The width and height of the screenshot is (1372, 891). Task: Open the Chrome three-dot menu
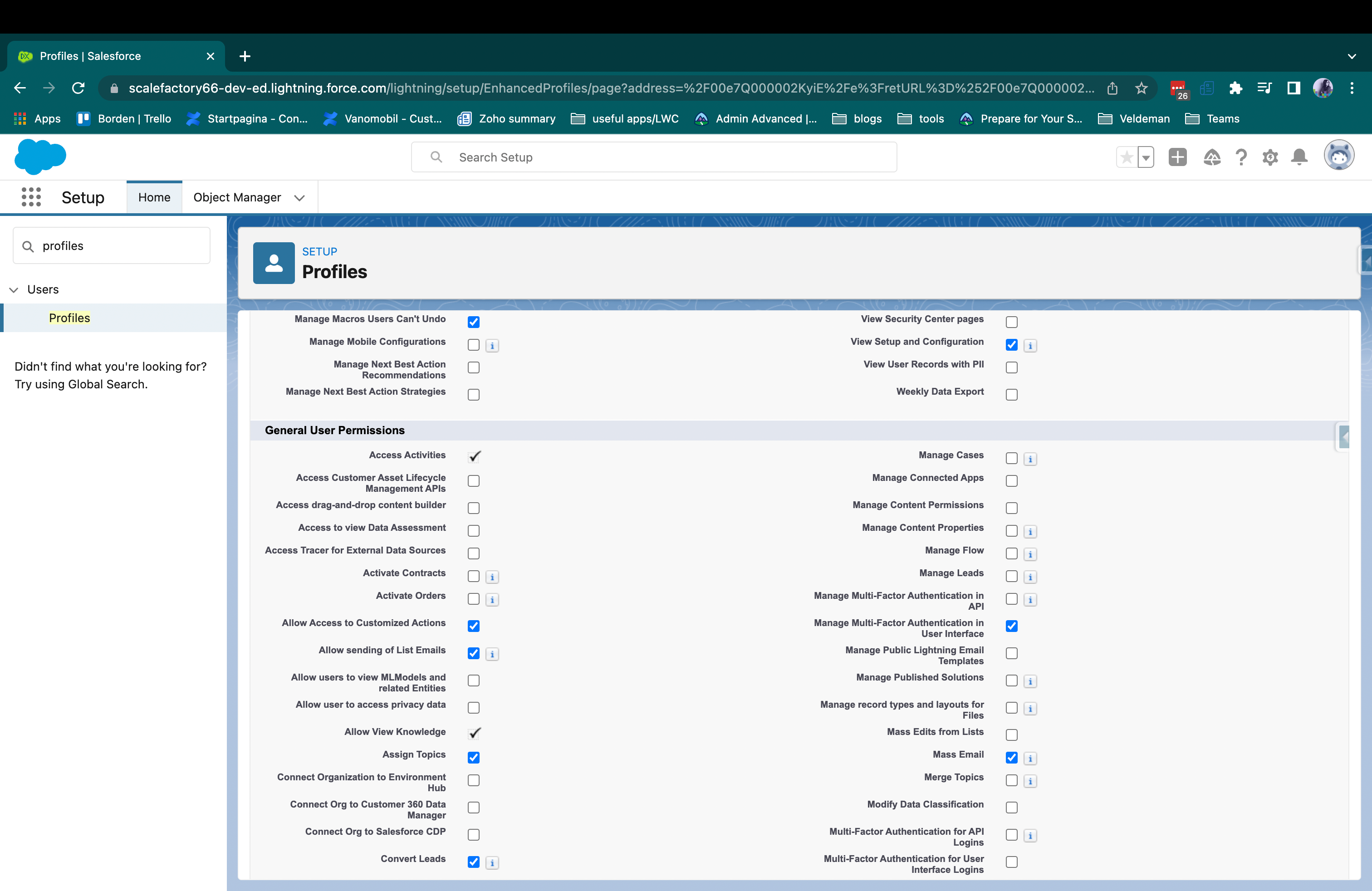click(x=1352, y=88)
